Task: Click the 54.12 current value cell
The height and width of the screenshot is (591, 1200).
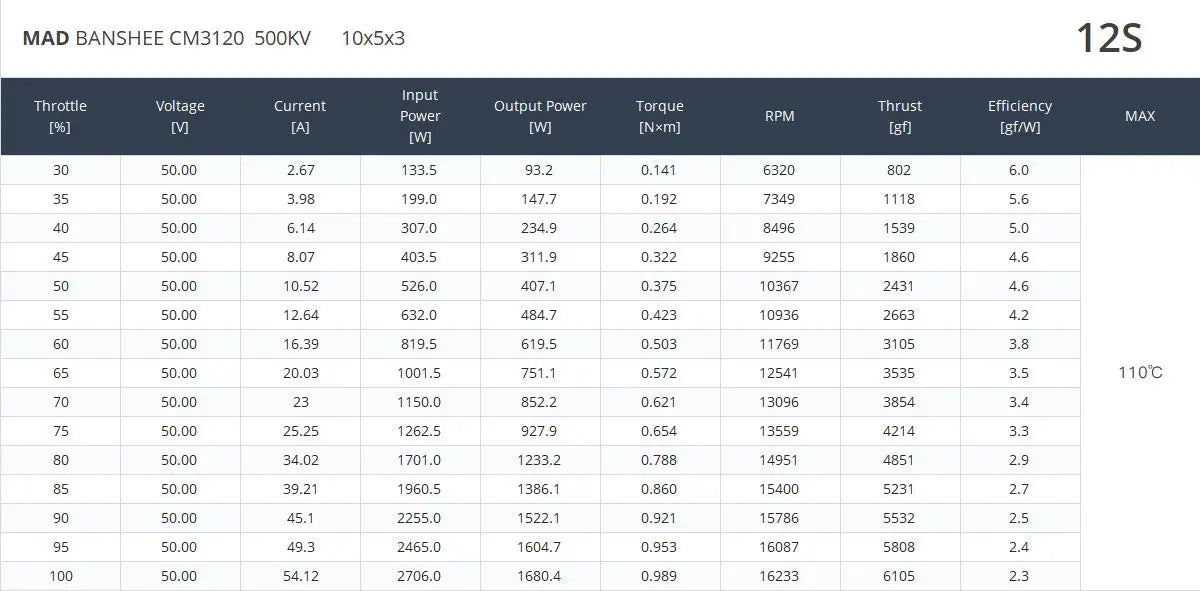Action: pyautogui.click(x=301, y=576)
